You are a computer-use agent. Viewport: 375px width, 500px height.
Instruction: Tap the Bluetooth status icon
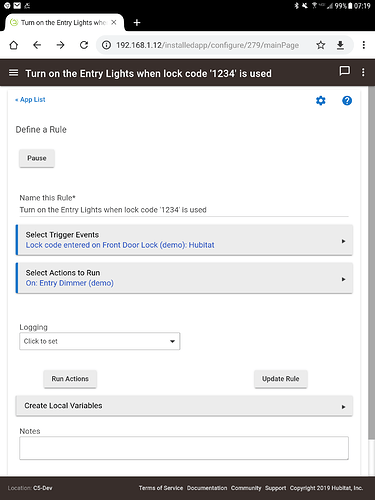[x=296, y=6]
